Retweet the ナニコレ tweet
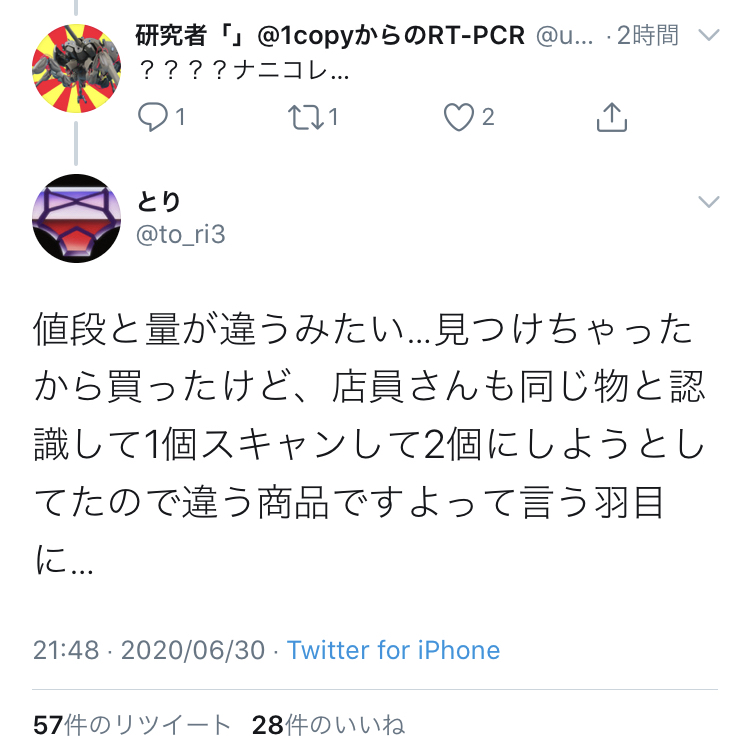This screenshot has height=755, width=750. [306, 117]
